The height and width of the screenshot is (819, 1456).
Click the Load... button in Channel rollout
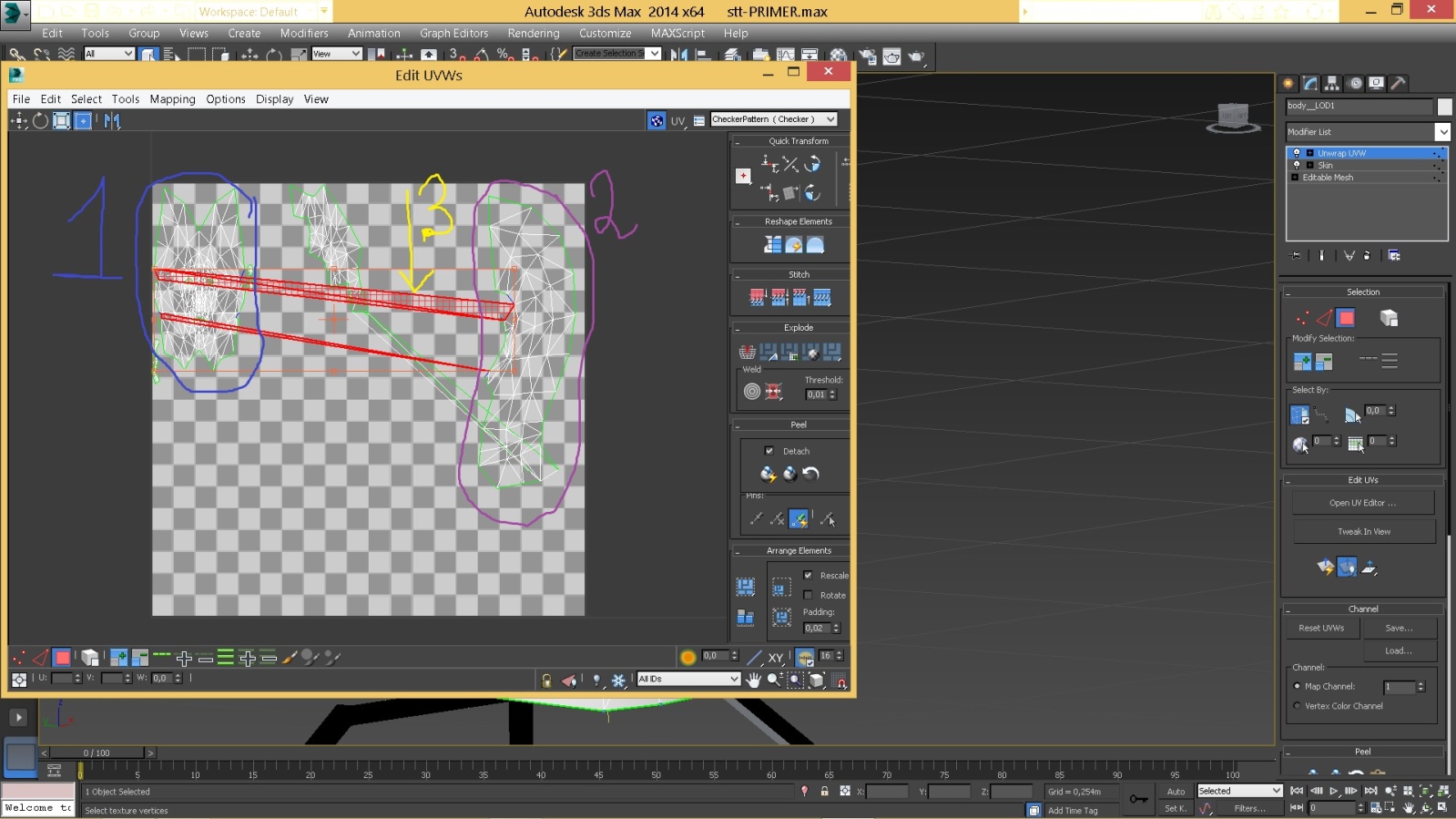(1400, 650)
